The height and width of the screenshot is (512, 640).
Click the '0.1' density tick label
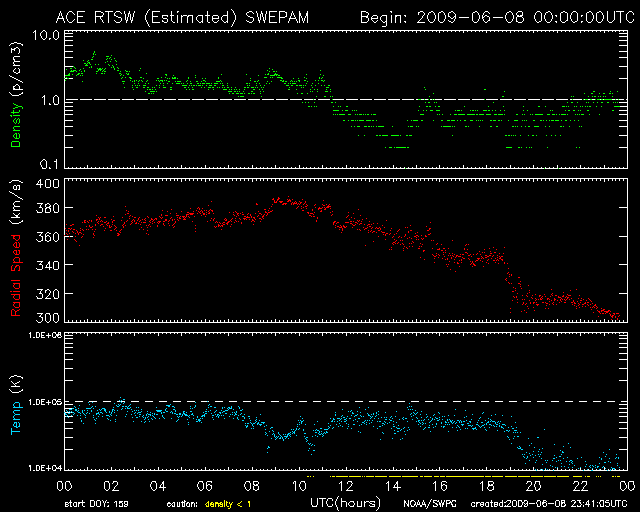(x=49, y=164)
